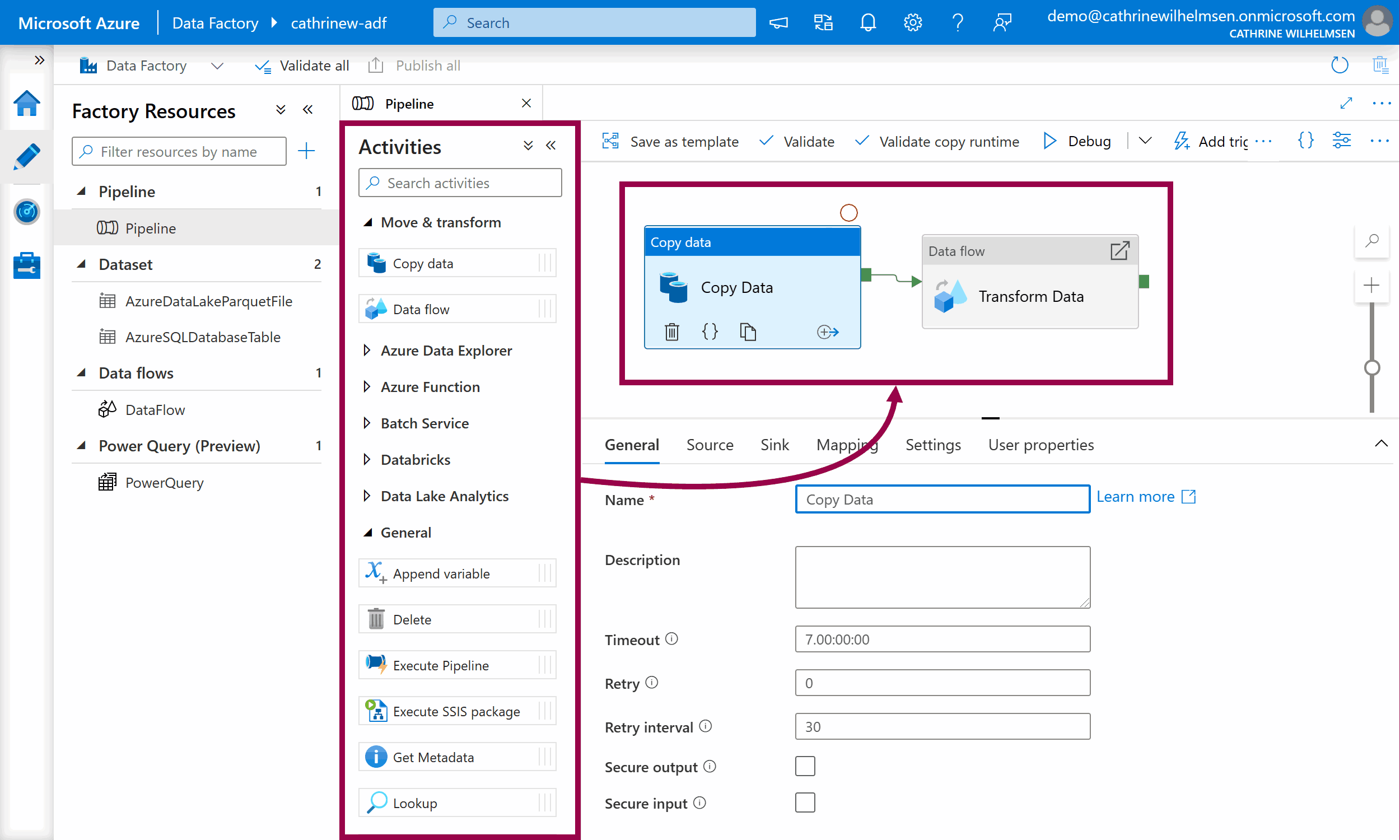
Task: Click the canvas zoom slider handle
Action: [1371, 368]
